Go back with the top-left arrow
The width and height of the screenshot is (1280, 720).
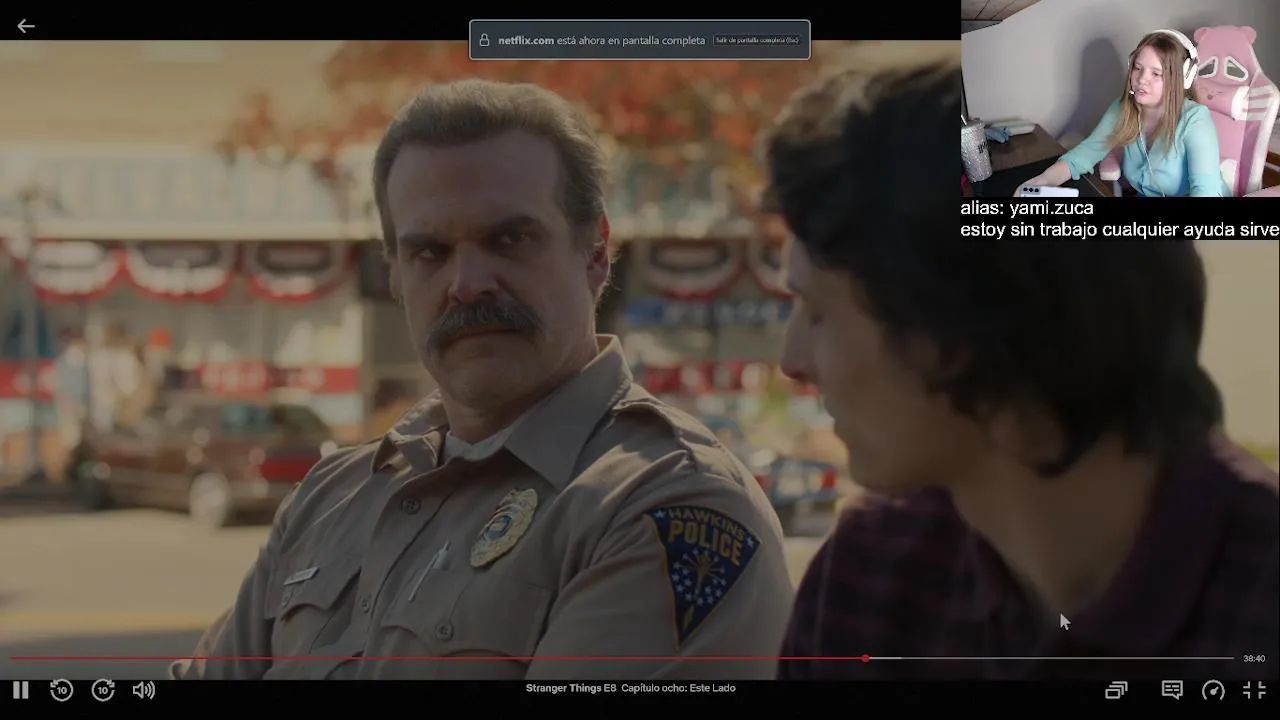click(26, 26)
